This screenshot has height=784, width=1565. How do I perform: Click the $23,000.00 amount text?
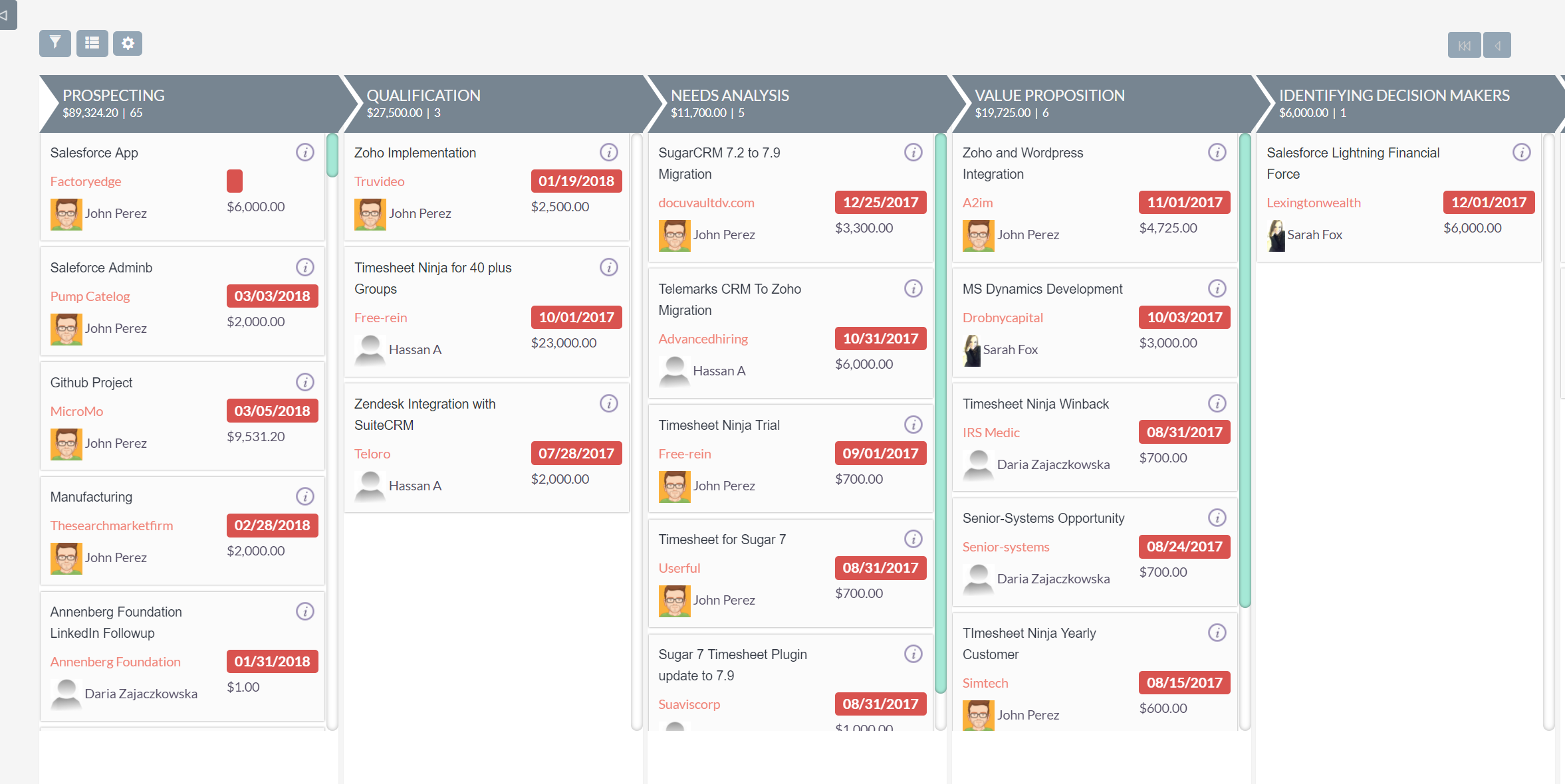click(564, 343)
